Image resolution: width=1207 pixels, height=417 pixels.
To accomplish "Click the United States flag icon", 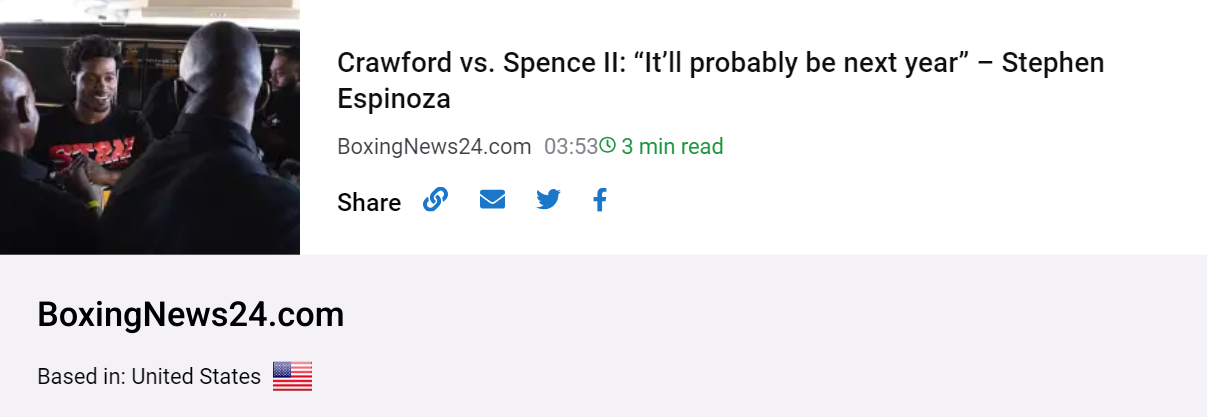I will click(x=292, y=376).
